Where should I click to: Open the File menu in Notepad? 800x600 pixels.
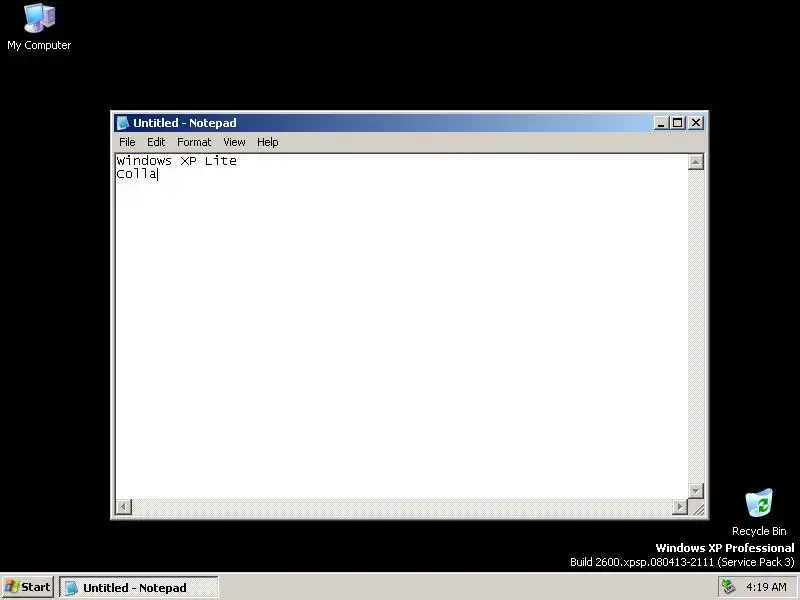127,142
